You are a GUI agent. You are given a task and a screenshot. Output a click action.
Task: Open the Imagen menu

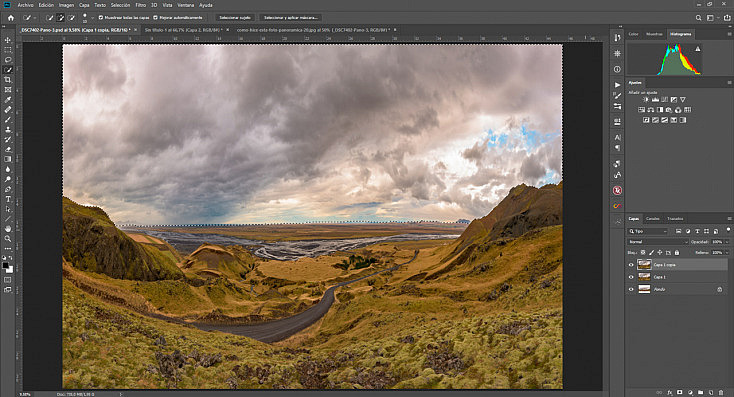[x=66, y=5]
